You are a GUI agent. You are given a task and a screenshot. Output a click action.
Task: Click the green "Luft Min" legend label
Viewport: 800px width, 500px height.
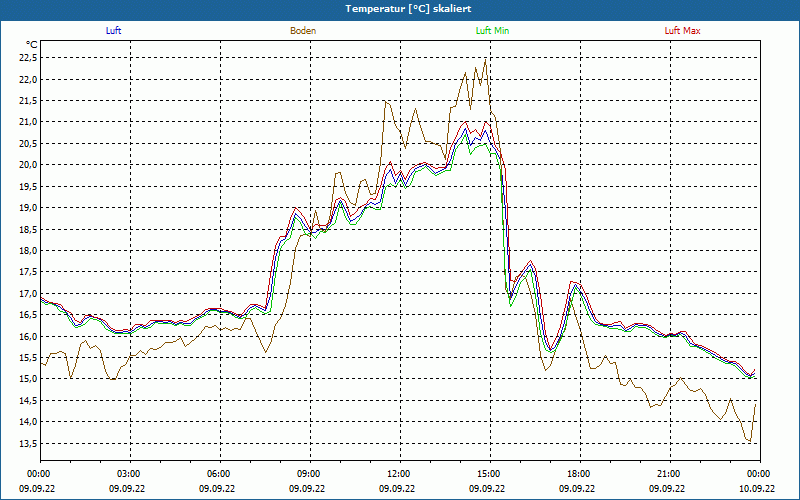pos(492,31)
